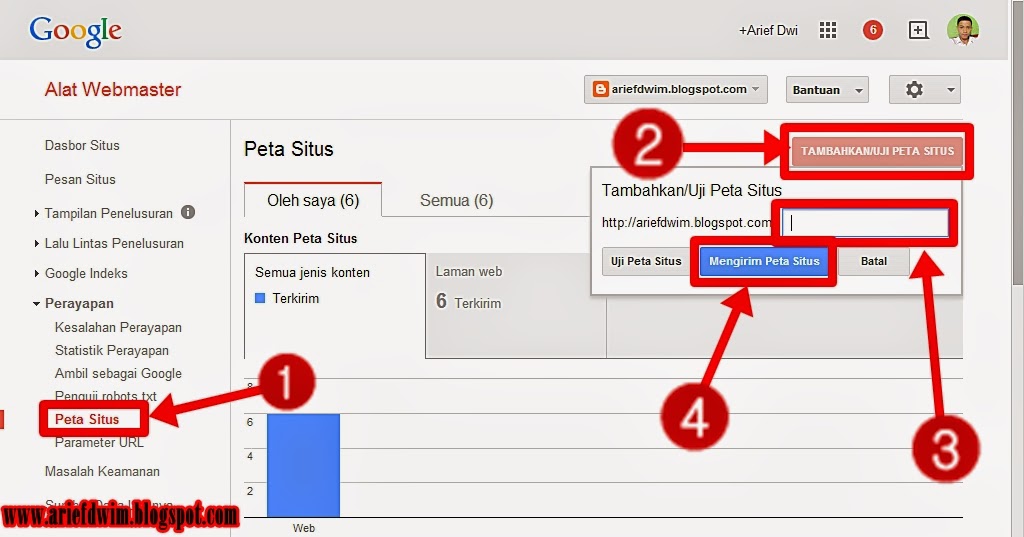
Task: Click Tambahkan/Uji Peta Situs button
Action: coord(877,151)
